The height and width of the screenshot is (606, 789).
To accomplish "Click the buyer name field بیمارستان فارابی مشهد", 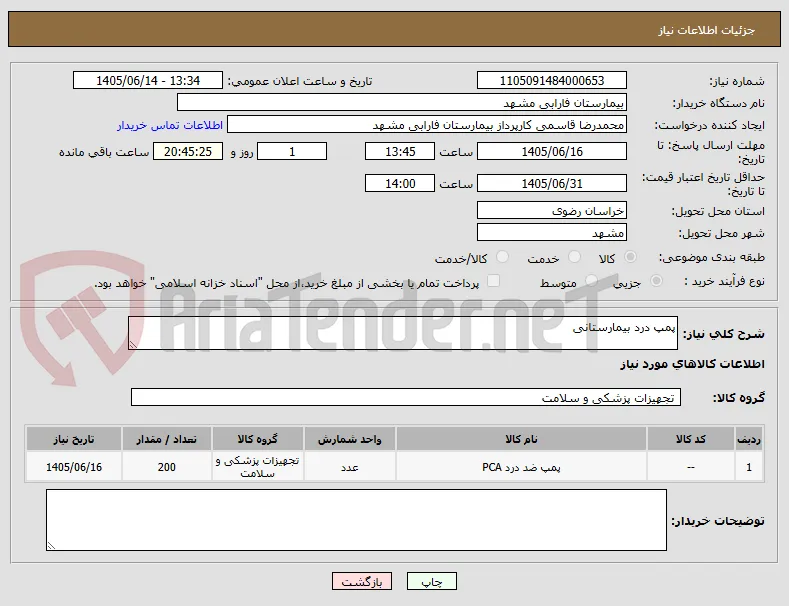I will coord(402,103).
